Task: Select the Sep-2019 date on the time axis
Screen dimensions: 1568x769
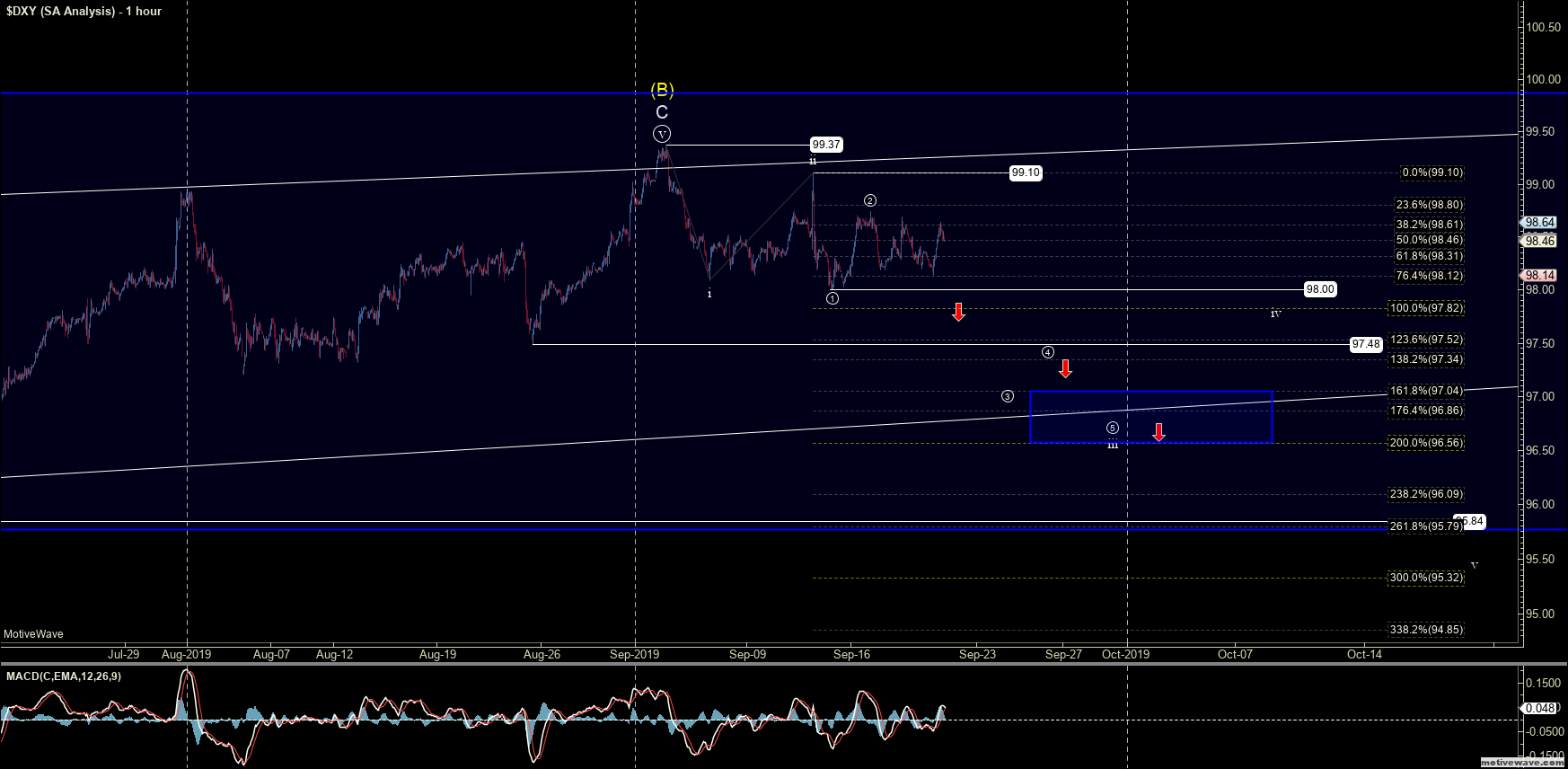Action: click(x=634, y=654)
